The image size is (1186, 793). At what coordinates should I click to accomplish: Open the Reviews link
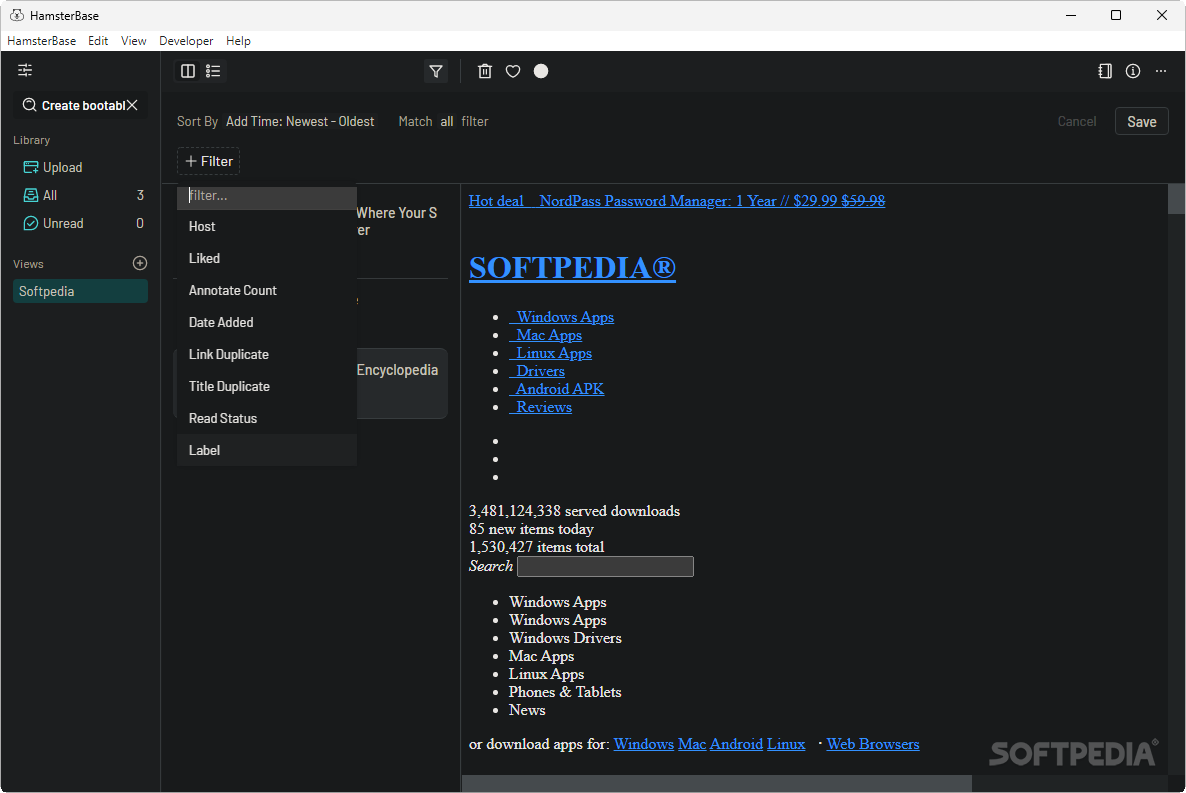click(541, 407)
